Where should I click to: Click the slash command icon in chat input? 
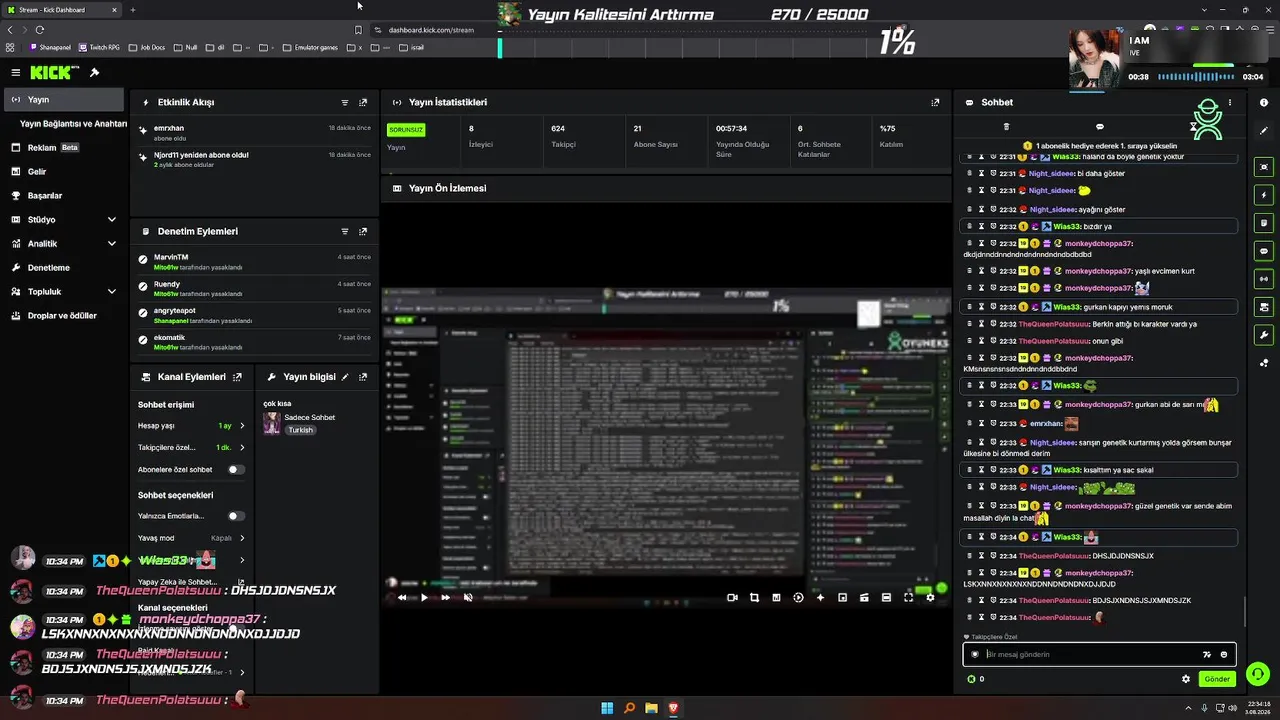[x=1207, y=654]
